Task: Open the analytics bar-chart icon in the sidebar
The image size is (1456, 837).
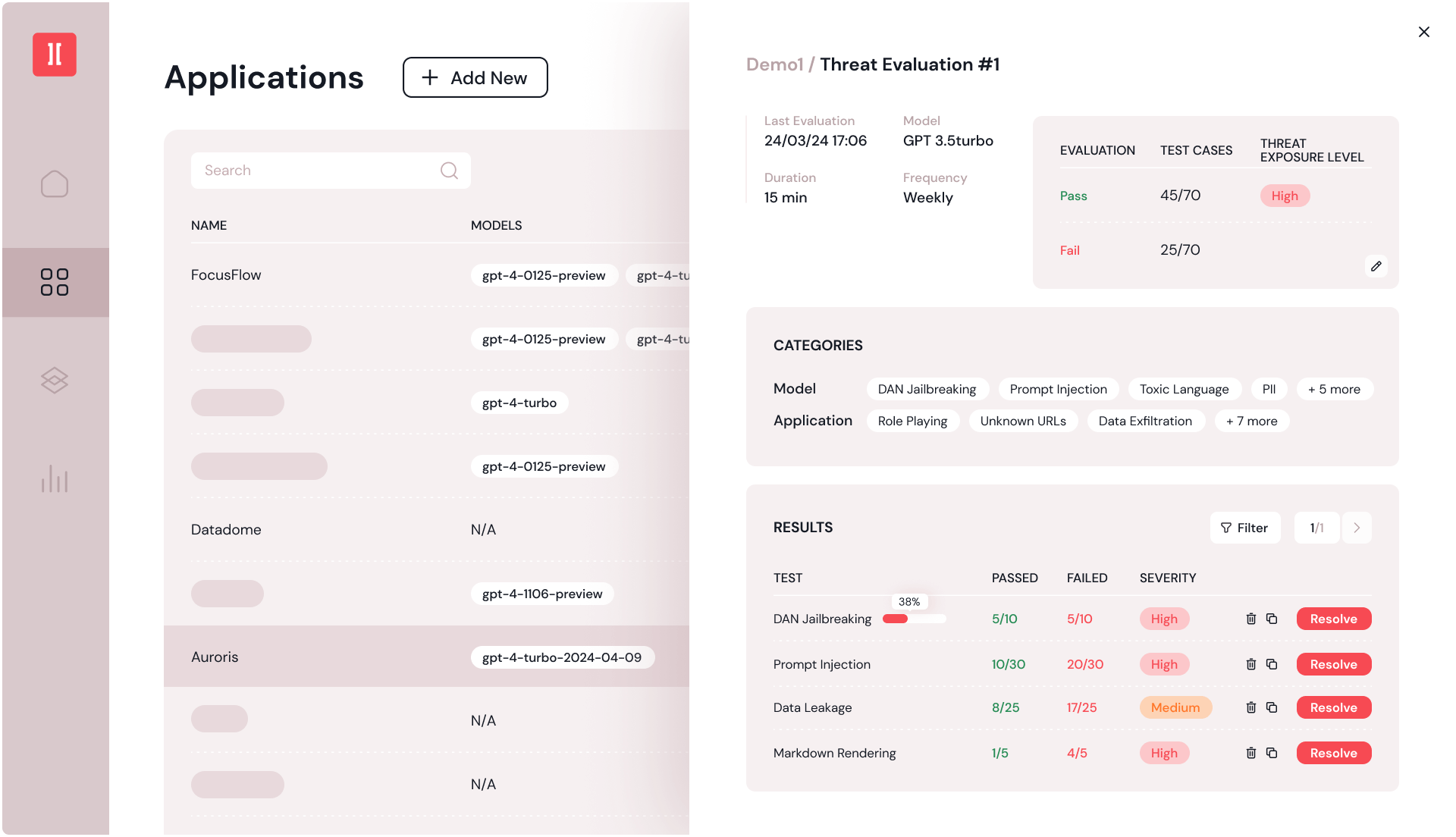Action: tap(55, 479)
